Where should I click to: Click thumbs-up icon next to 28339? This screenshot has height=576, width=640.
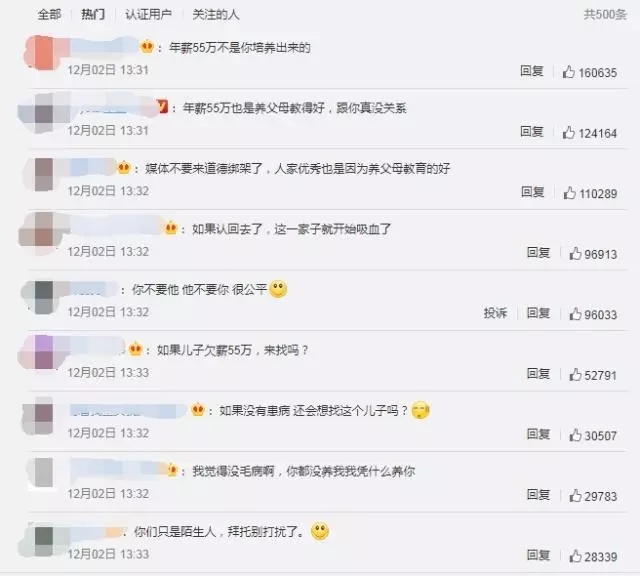(576, 556)
